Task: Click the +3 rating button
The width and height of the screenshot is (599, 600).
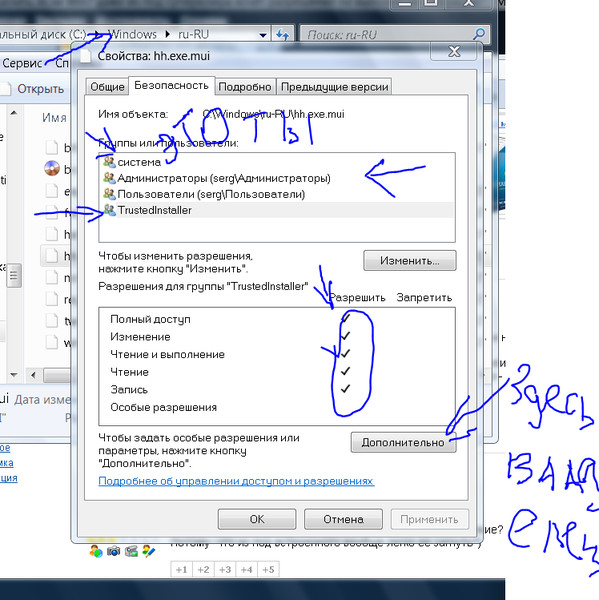Action: (x=225, y=569)
